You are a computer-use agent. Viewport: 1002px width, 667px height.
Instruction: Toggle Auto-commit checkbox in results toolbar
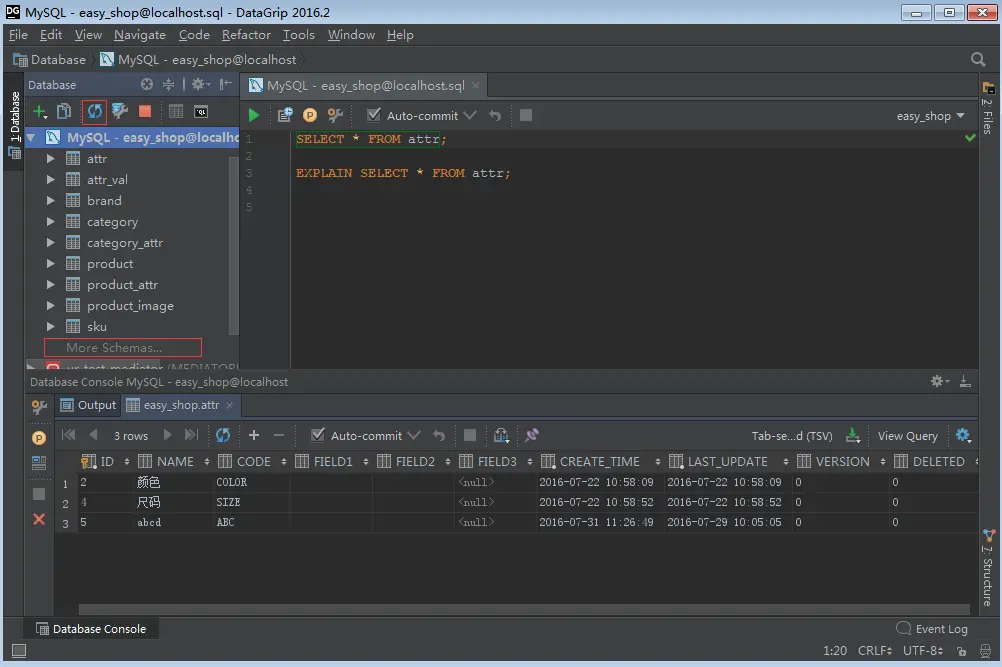click(x=318, y=435)
